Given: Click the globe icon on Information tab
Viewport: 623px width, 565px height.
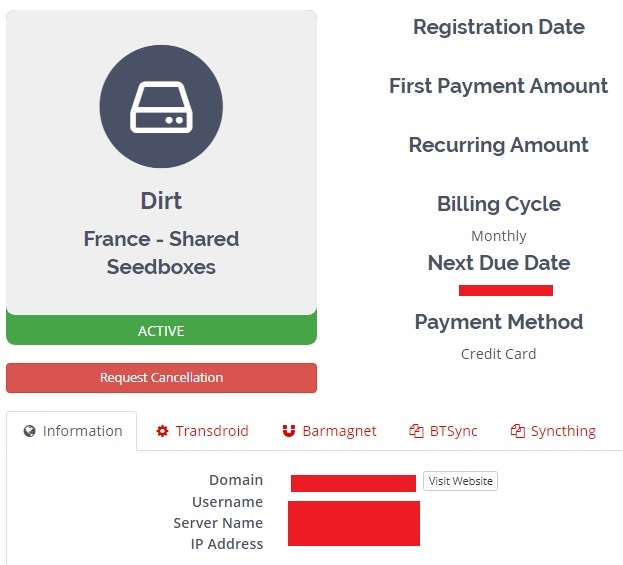Looking at the screenshot, I should point(30,431).
